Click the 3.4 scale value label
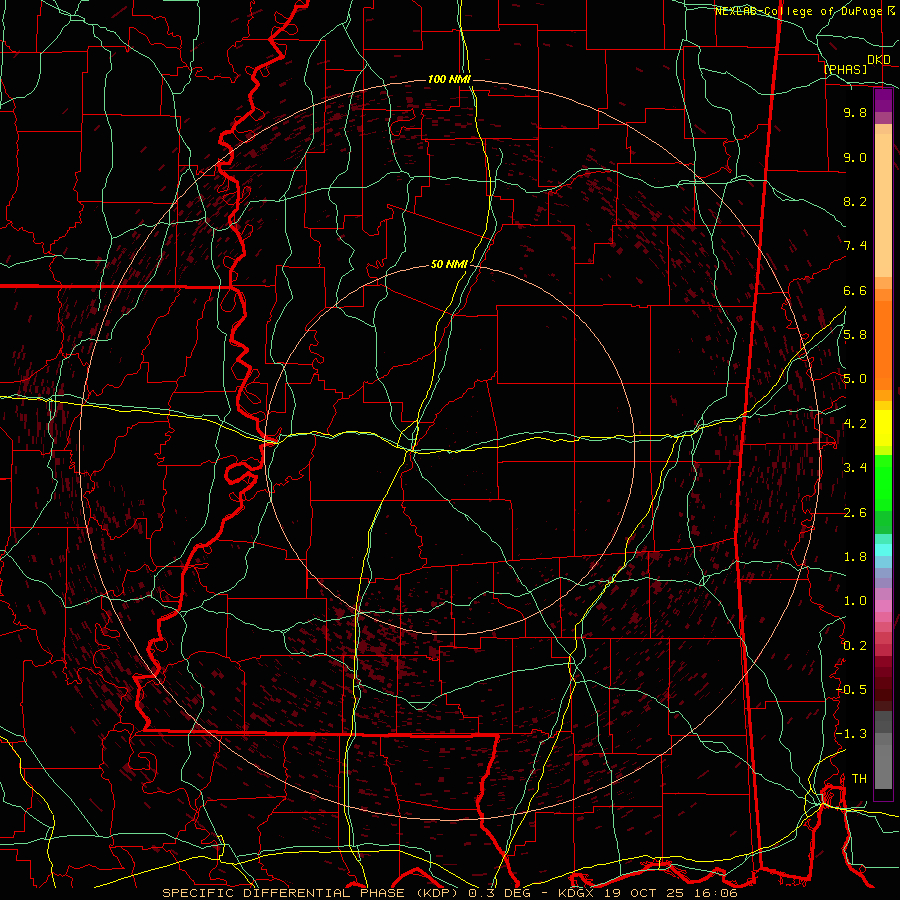Image resolution: width=900 pixels, height=900 pixels. (x=855, y=468)
